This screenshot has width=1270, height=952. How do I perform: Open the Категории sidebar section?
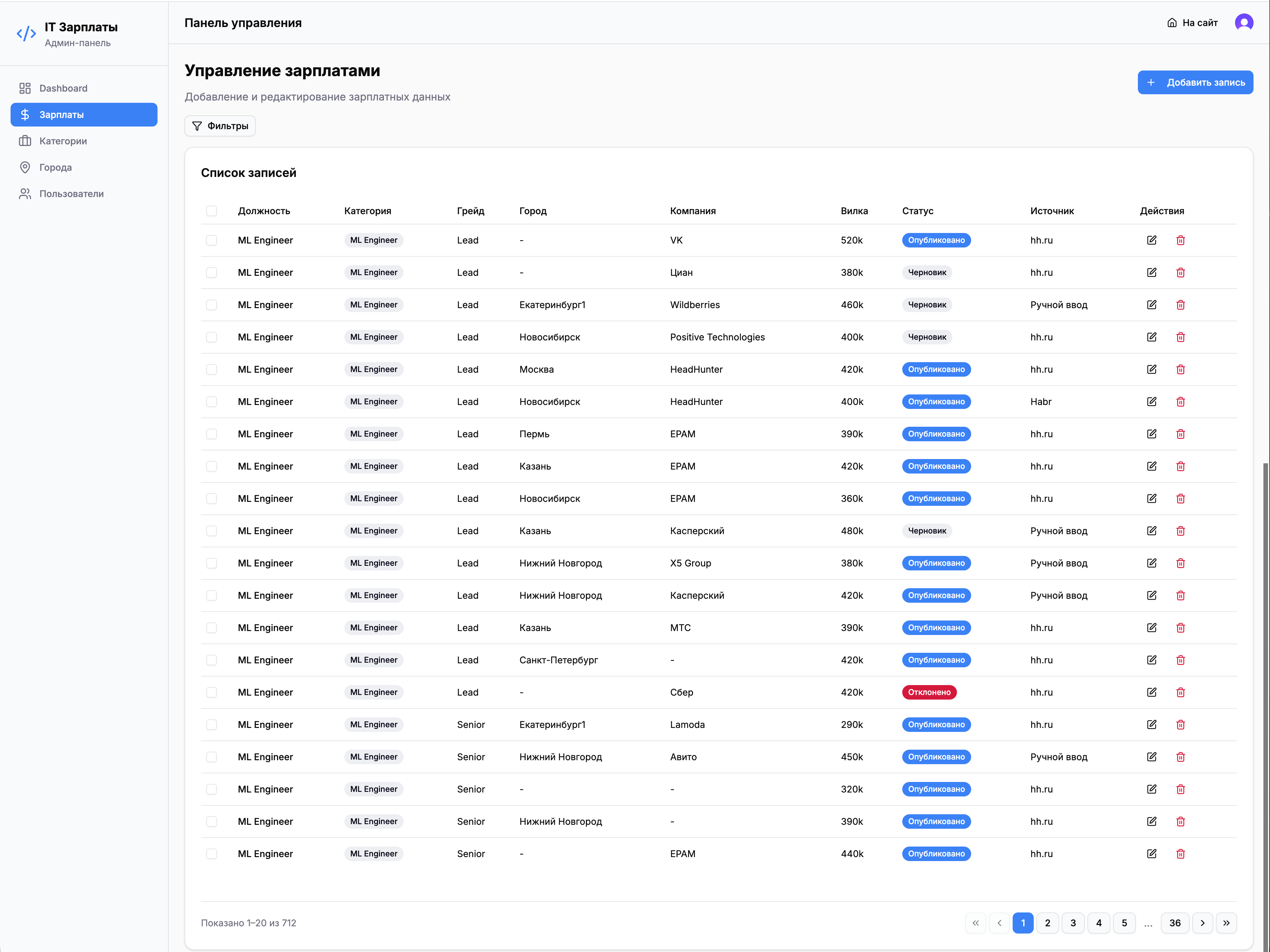tap(63, 141)
